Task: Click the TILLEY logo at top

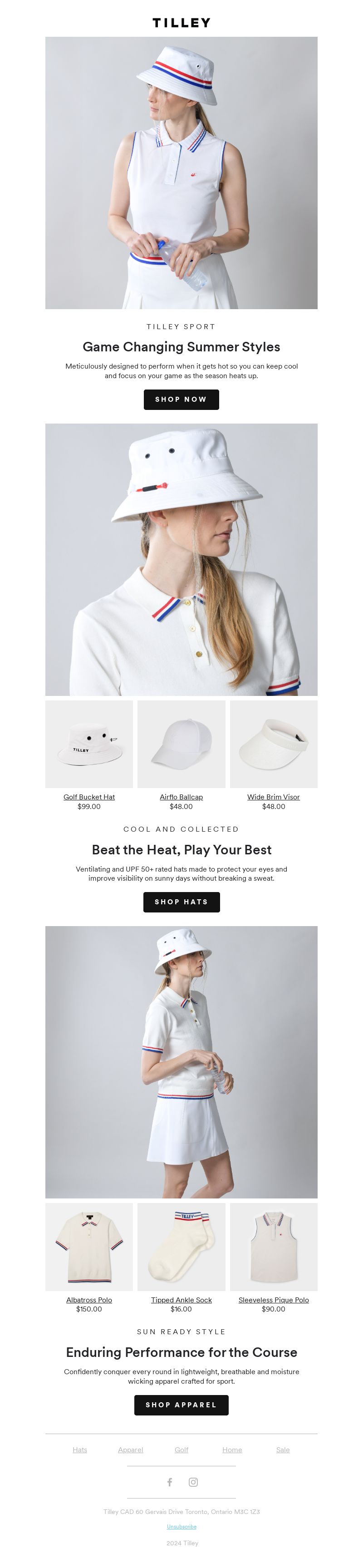Action: tap(181, 23)
